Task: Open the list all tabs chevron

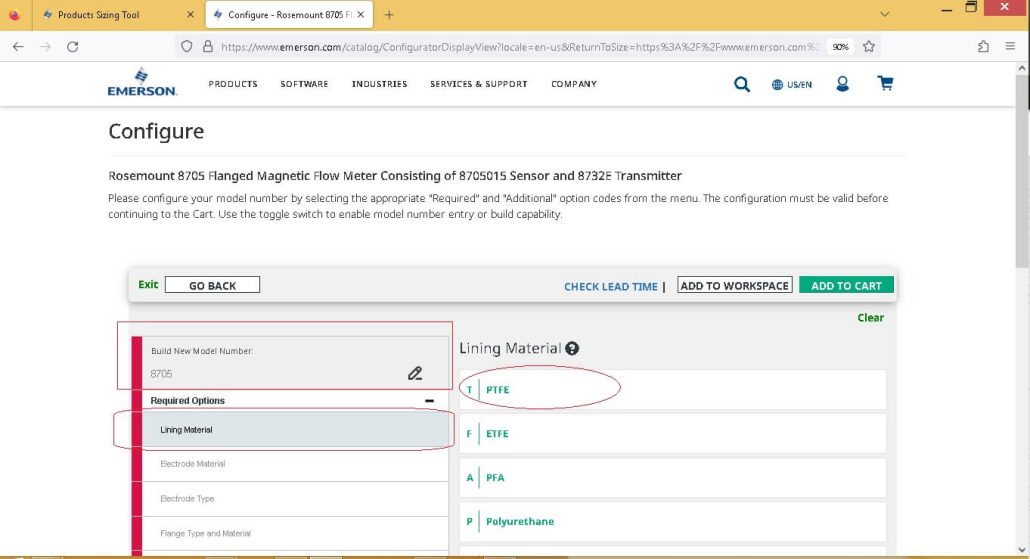Action: 885,14
